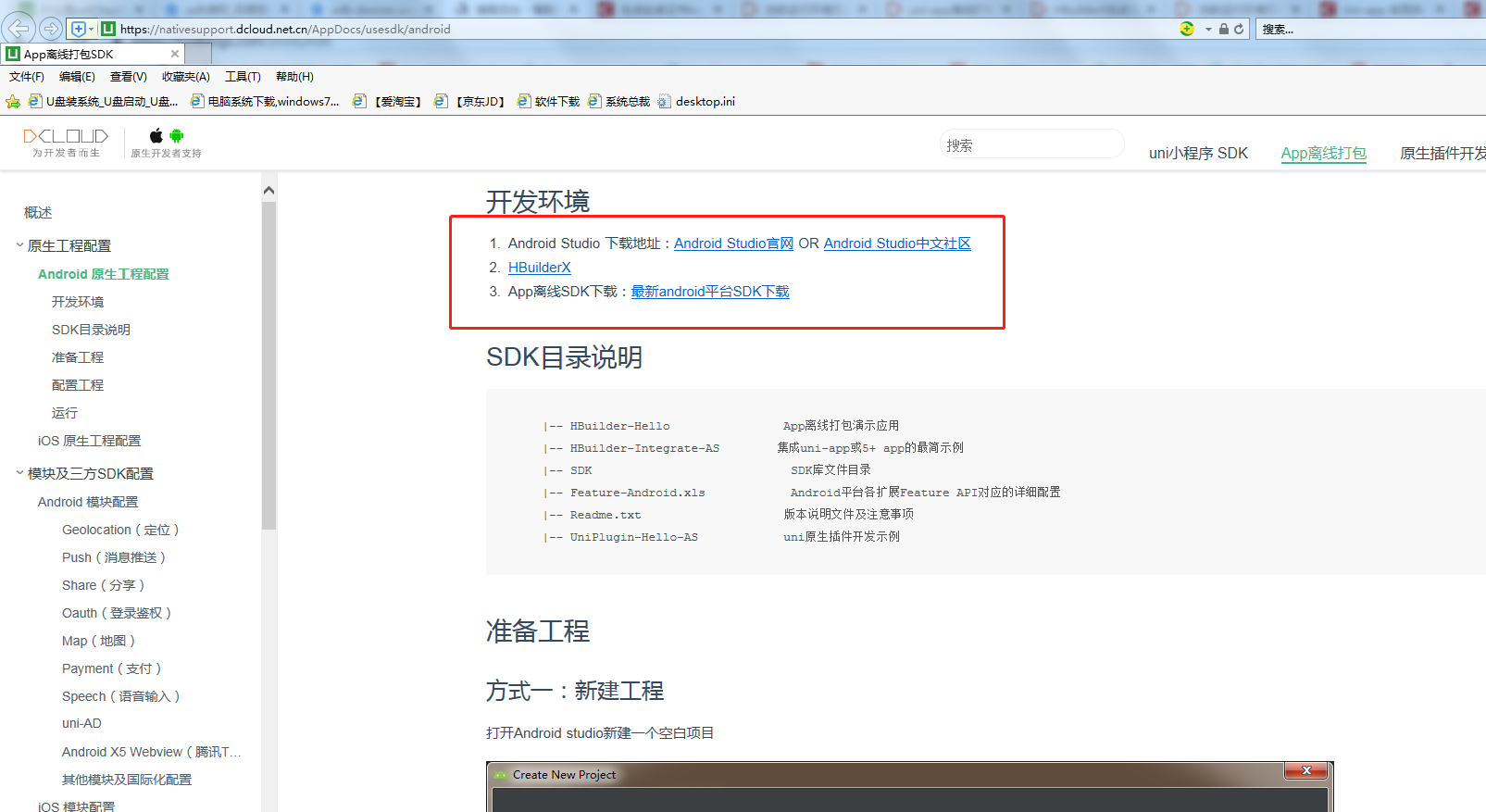Click the green Android robot icon
The width and height of the screenshot is (1486, 812).
tap(176, 136)
